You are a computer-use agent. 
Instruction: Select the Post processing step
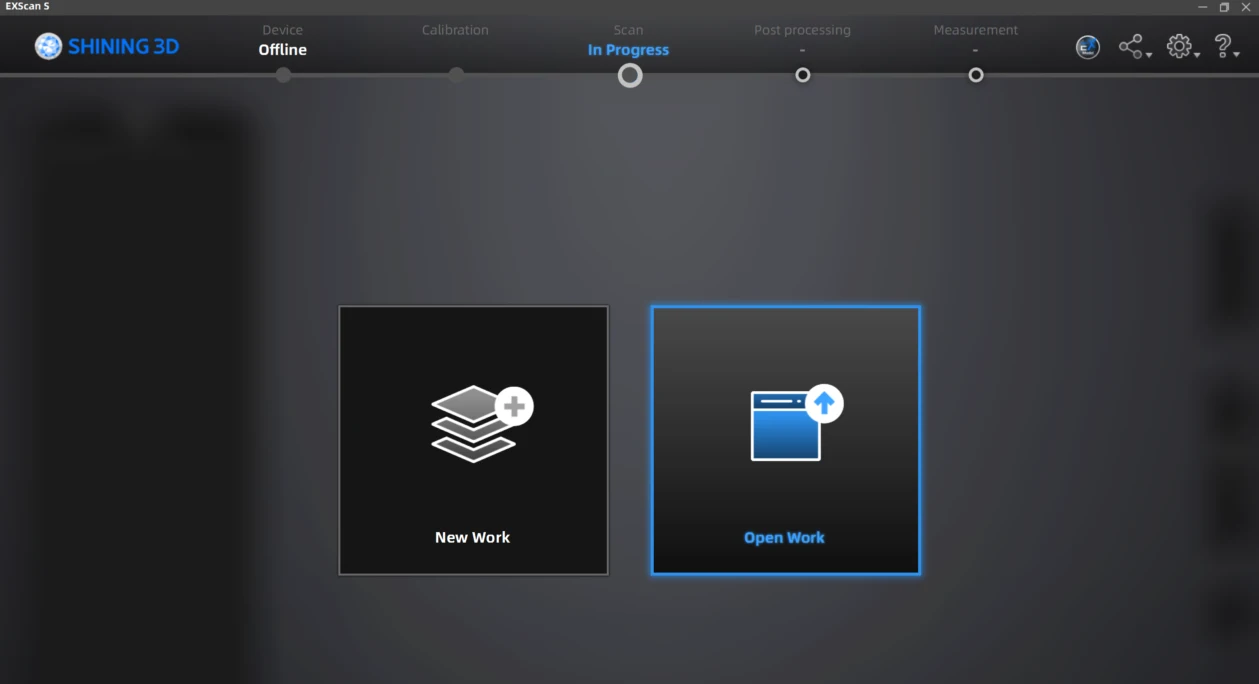coord(802,39)
